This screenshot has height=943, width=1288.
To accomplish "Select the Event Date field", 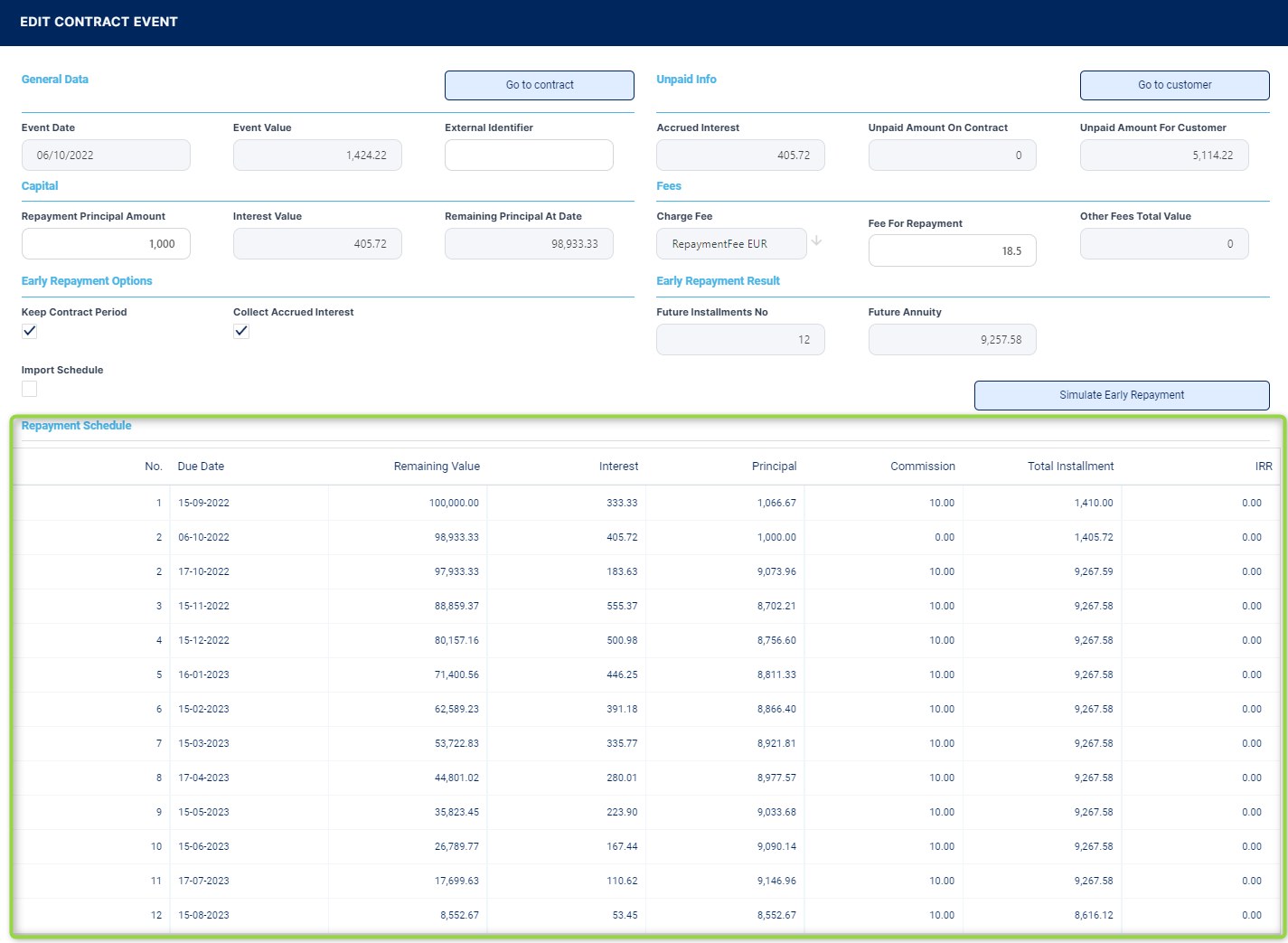I will [106, 156].
